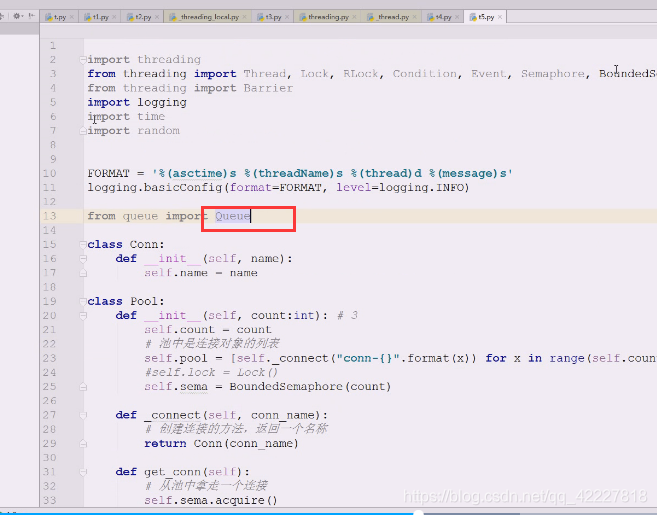Click line number 13 in the gutter
Screen dimensions: 657x515
pos(49,216)
